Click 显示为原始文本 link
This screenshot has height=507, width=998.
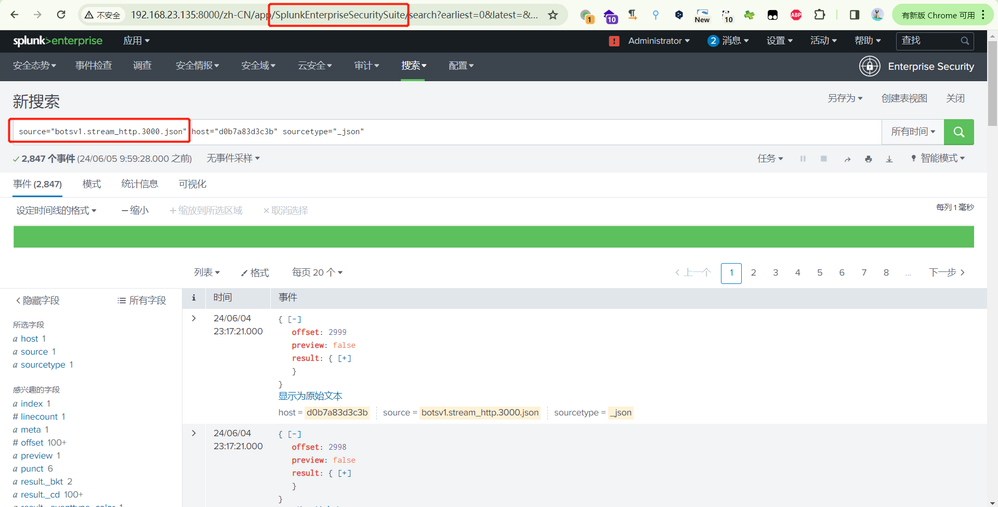click(311, 396)
